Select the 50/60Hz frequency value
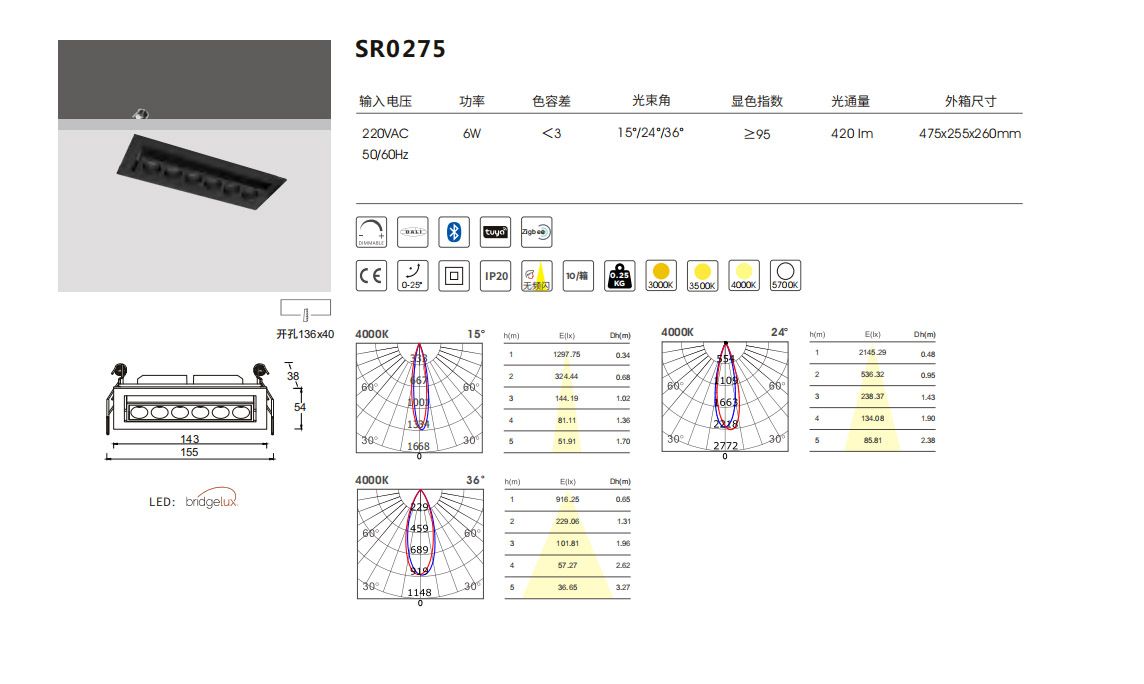This screenshot has width=1144, height=684. click(385, 155)
